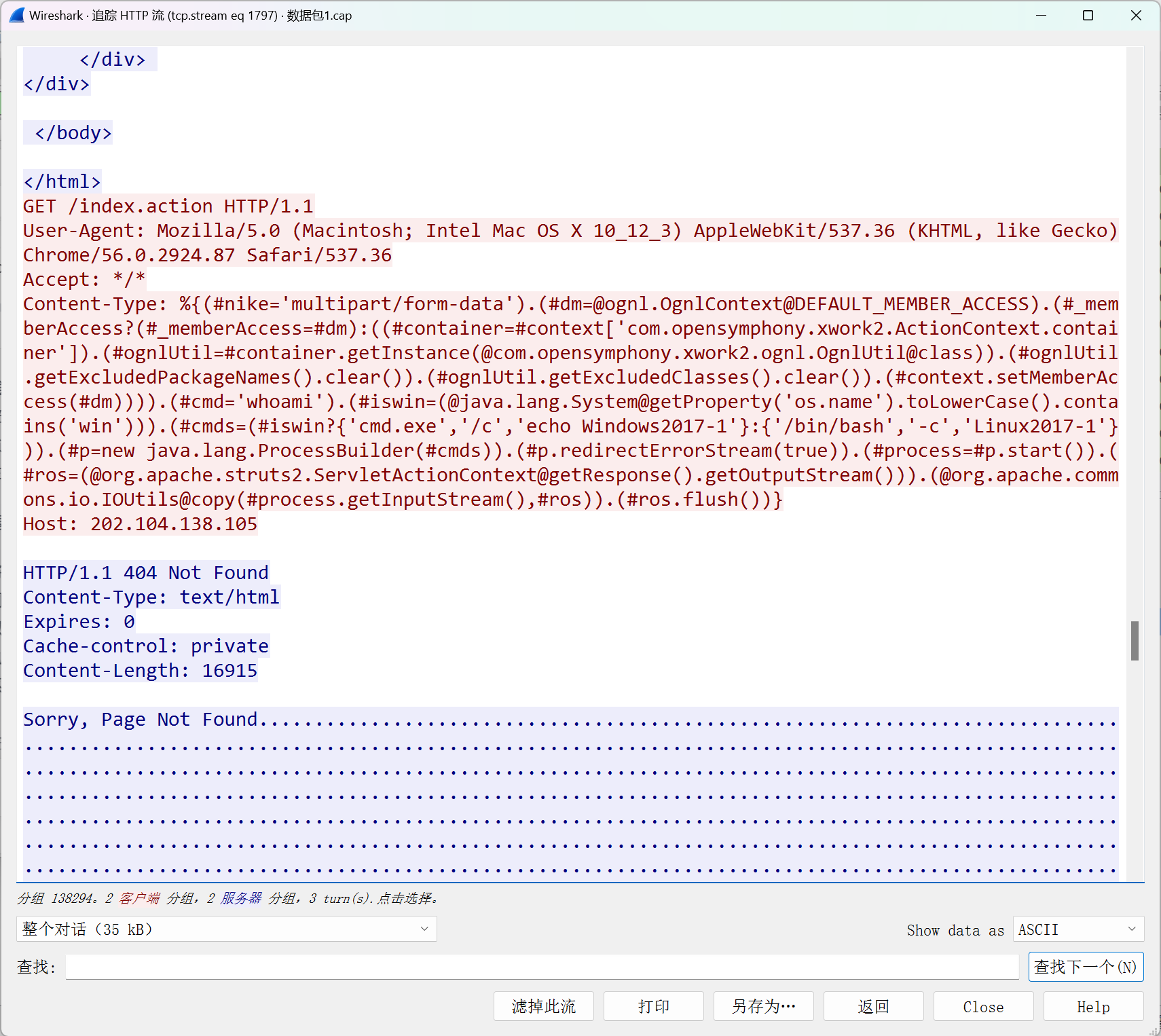Viewport: 1161px width, 1036px height.
Task: Click the '</html>' closing tag line
Action: click(62, 182)
